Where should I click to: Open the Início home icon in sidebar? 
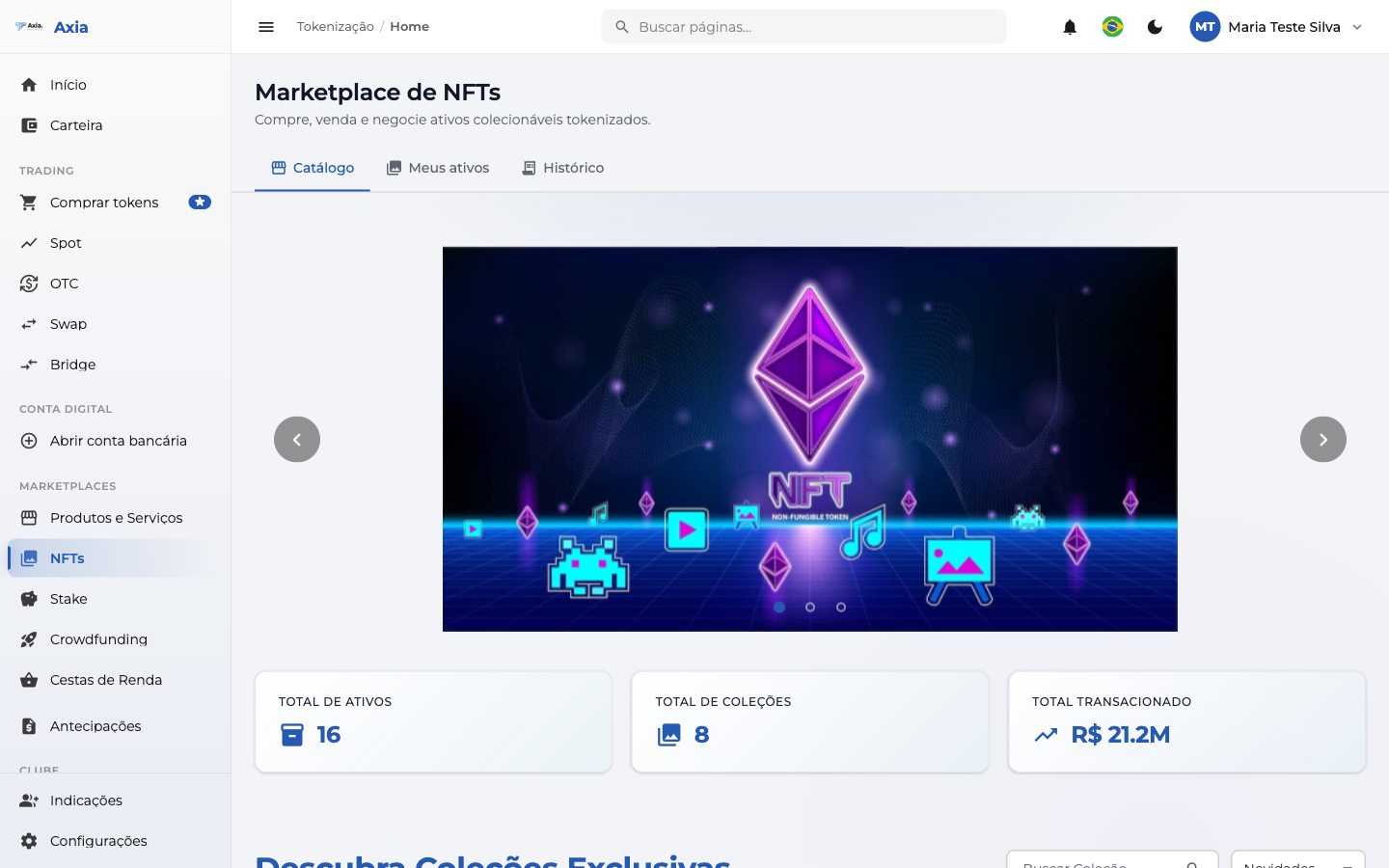click(29, 85)
